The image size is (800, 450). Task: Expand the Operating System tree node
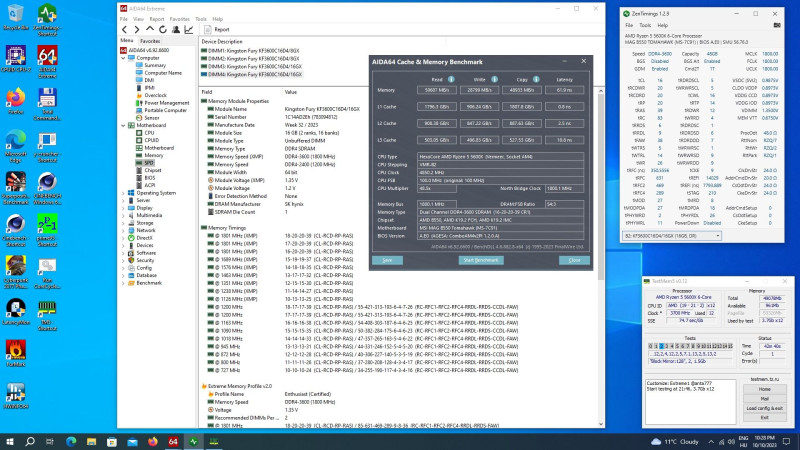(123, 193)
